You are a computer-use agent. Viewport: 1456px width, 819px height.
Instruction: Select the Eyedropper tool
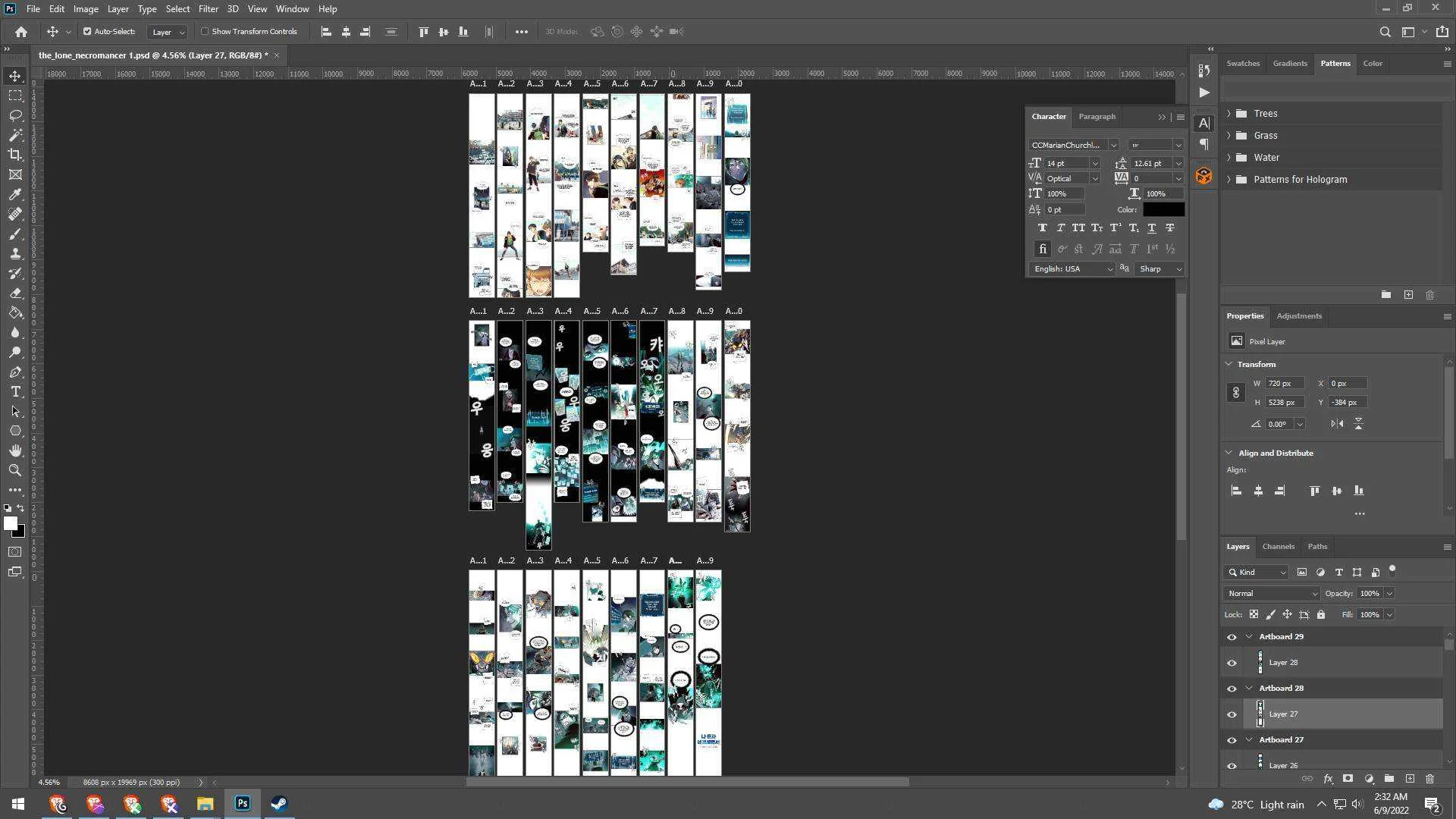15,194
